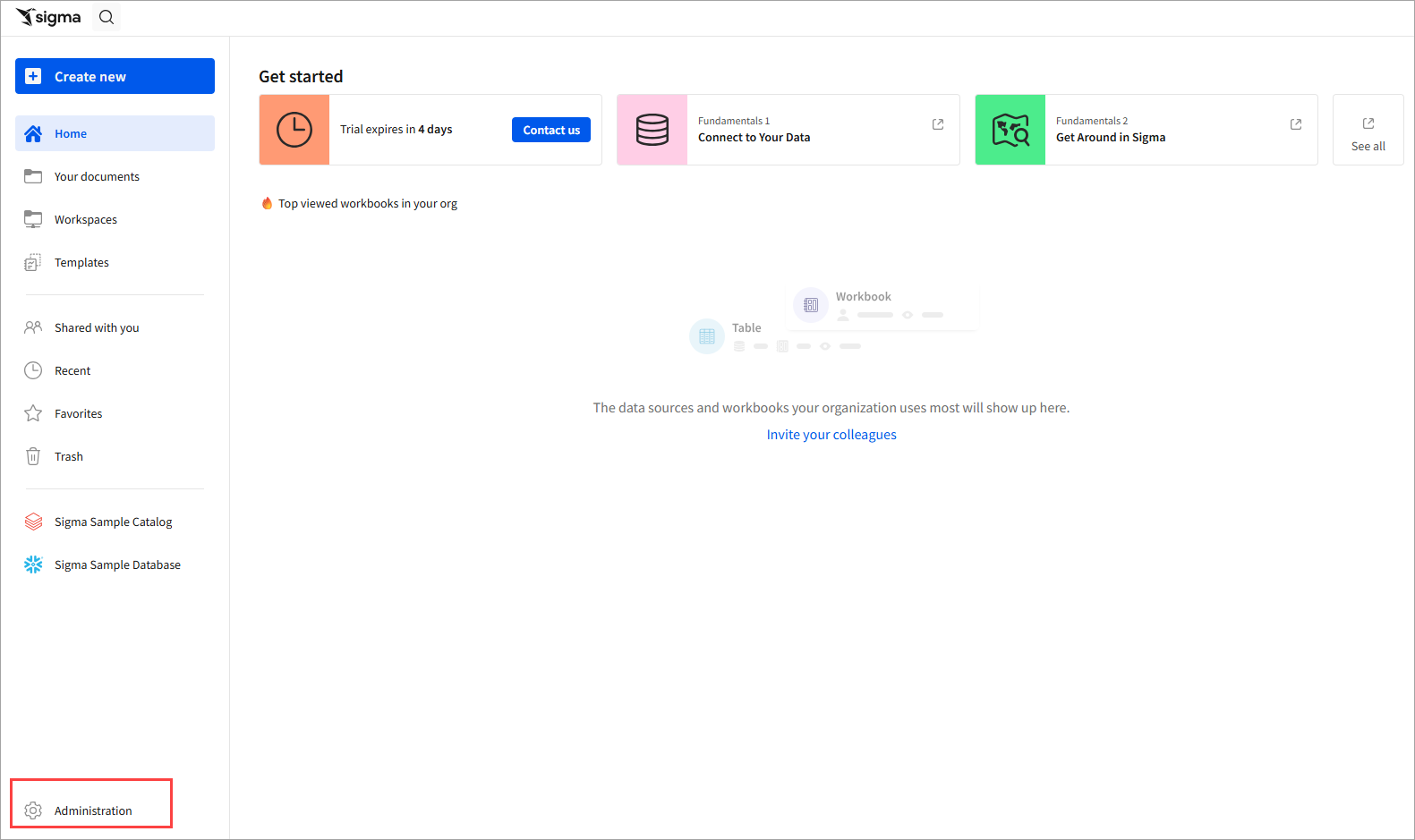Click the Fundamentals 2 label

pos(1092,121)
